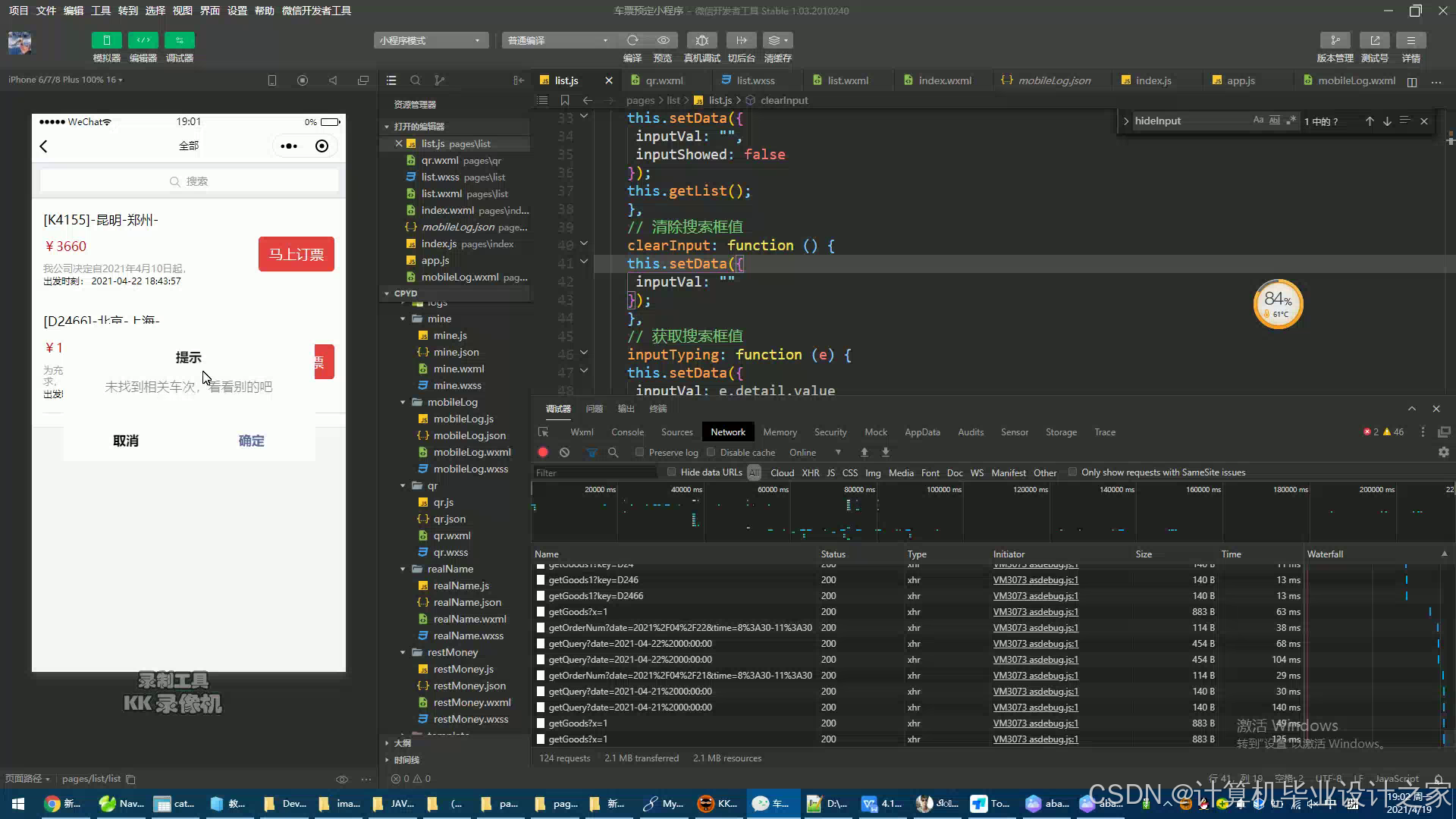This screenshot has width=1456, height=819.
Task: Toggle the Editor (编辑器) panel button
Action: tap(143, 40)
